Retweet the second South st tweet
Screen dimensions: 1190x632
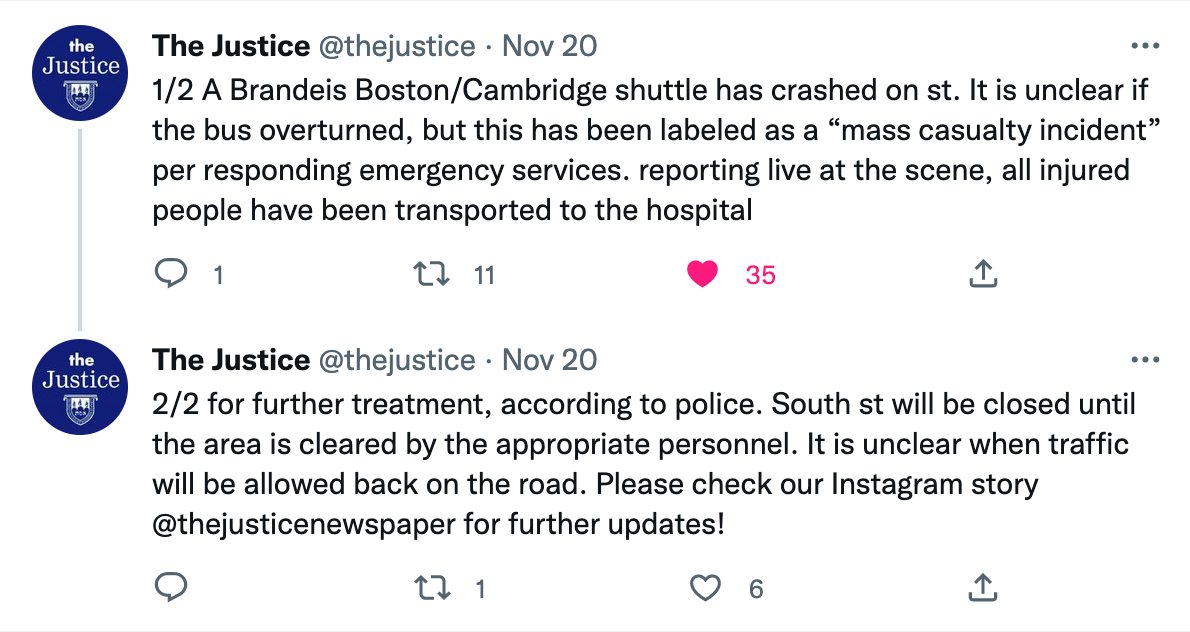(x=433, y=588)
